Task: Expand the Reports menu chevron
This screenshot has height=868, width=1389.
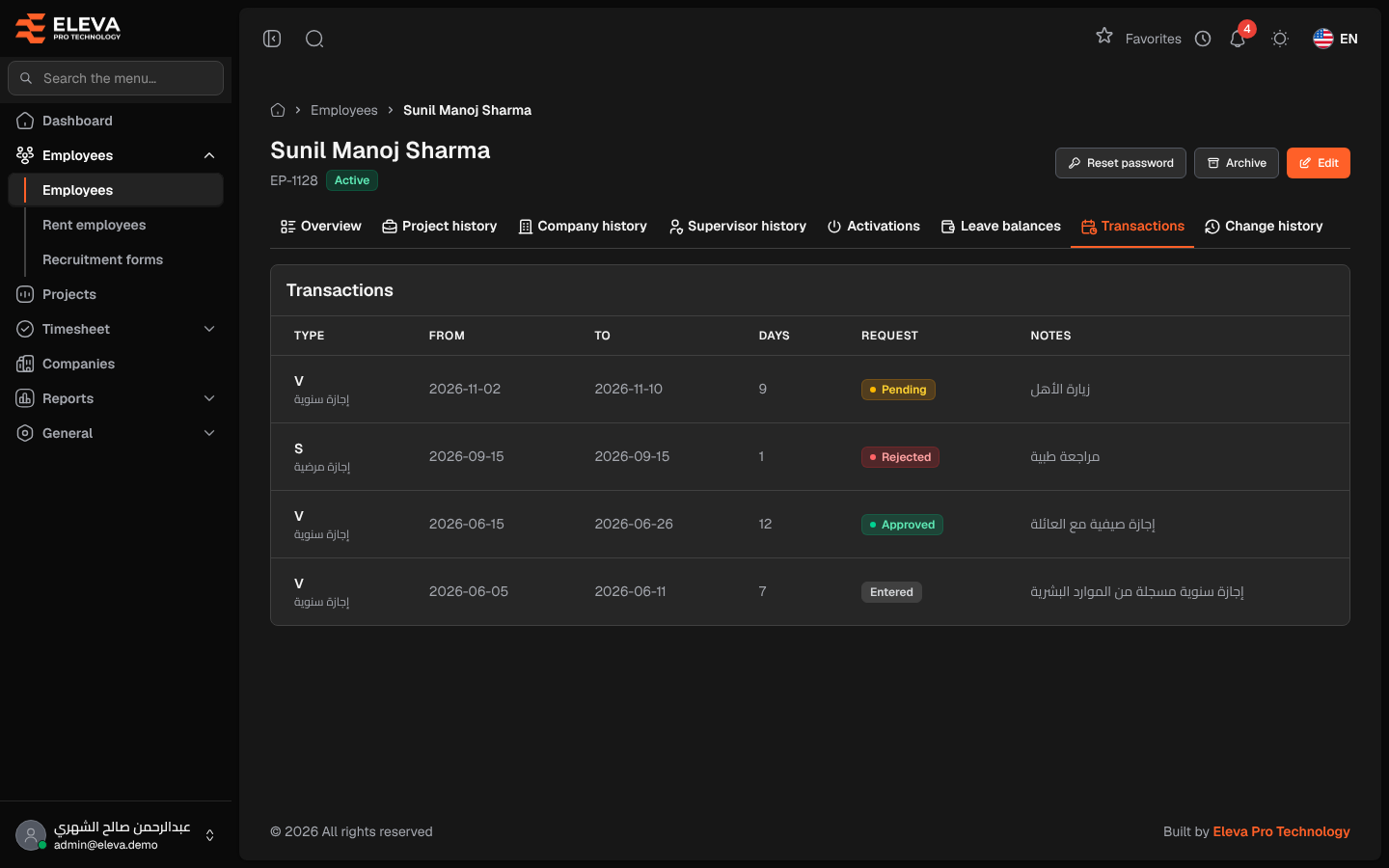Action: tap(209, 398)
